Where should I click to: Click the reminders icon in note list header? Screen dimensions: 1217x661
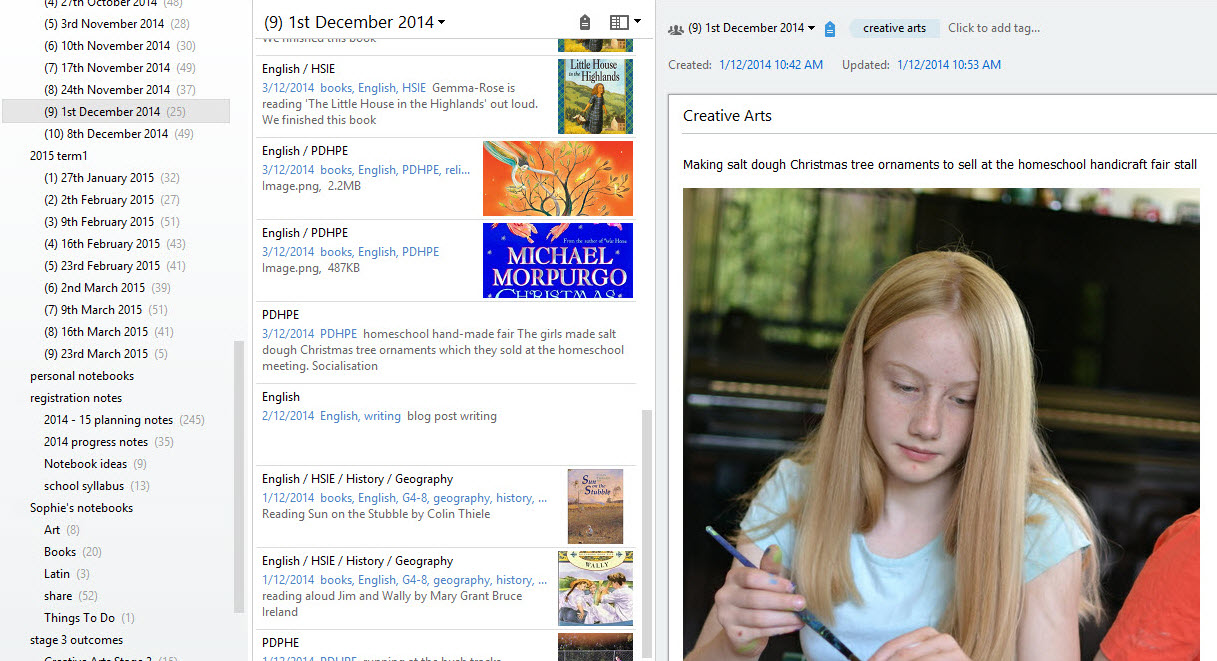click(585, 22)
